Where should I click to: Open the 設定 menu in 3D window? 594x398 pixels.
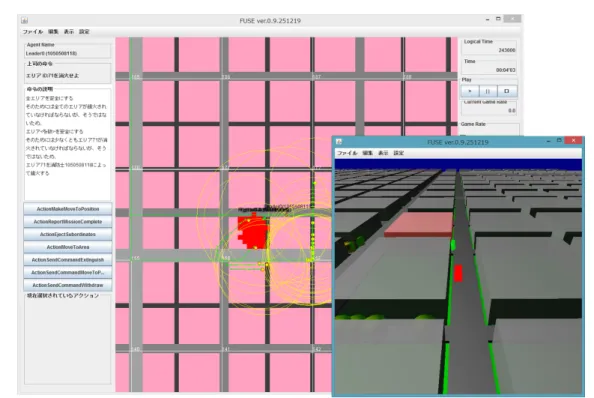tap(399, 153)
